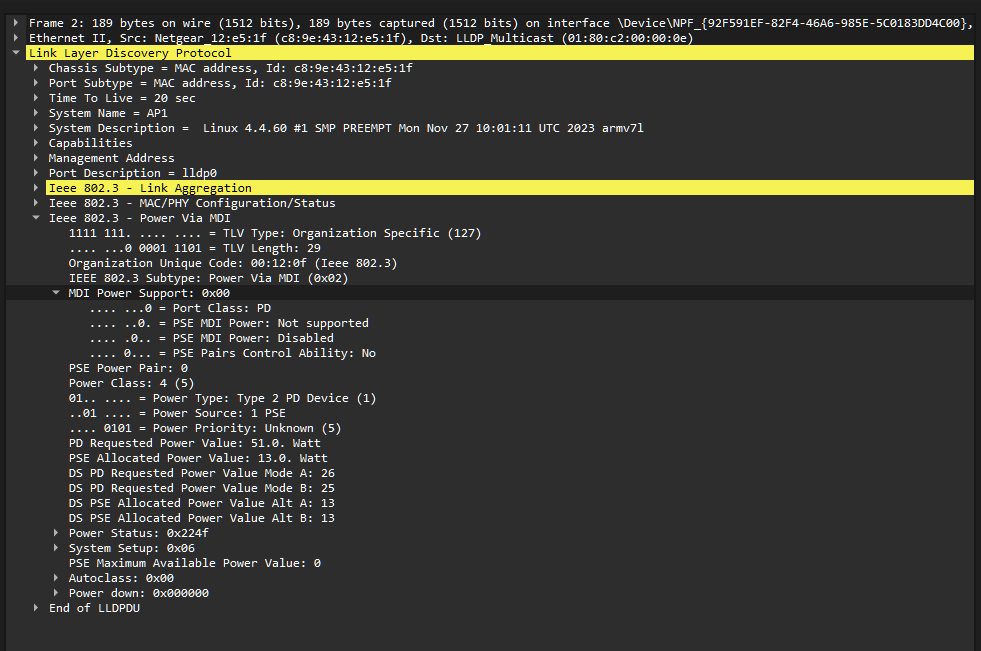This screenshot has height=651, width=981.
Task: Expand the Capabilities TLV
Action: (x=37, y=143)
